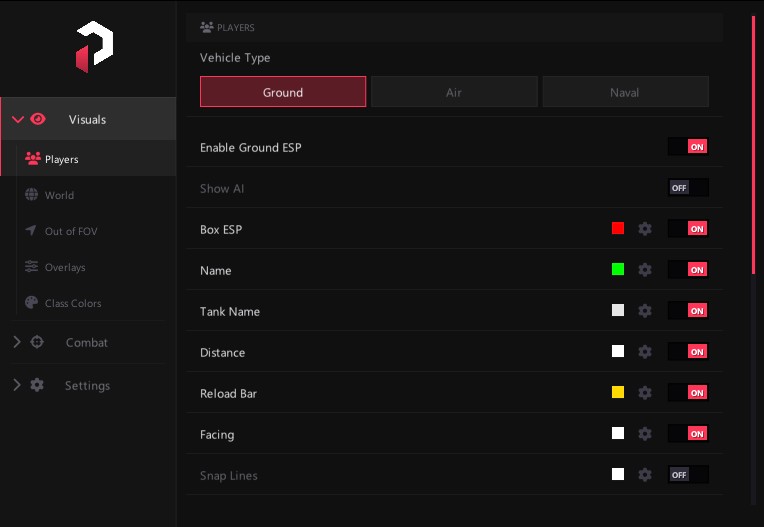Open the Players submenu item
764x527 pixels.
[x=89, y=159]
